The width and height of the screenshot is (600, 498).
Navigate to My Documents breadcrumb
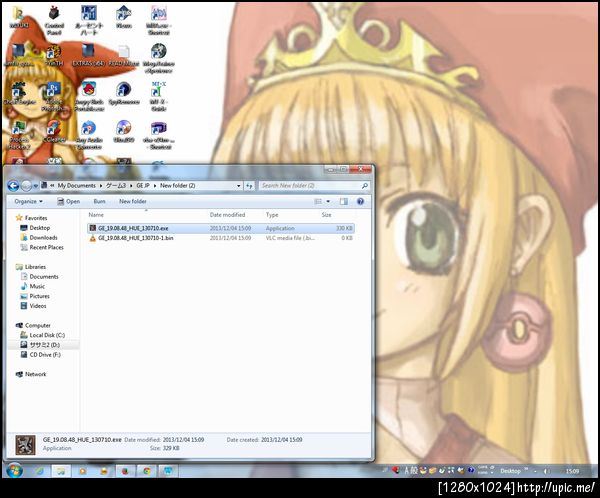click(77, 186)
